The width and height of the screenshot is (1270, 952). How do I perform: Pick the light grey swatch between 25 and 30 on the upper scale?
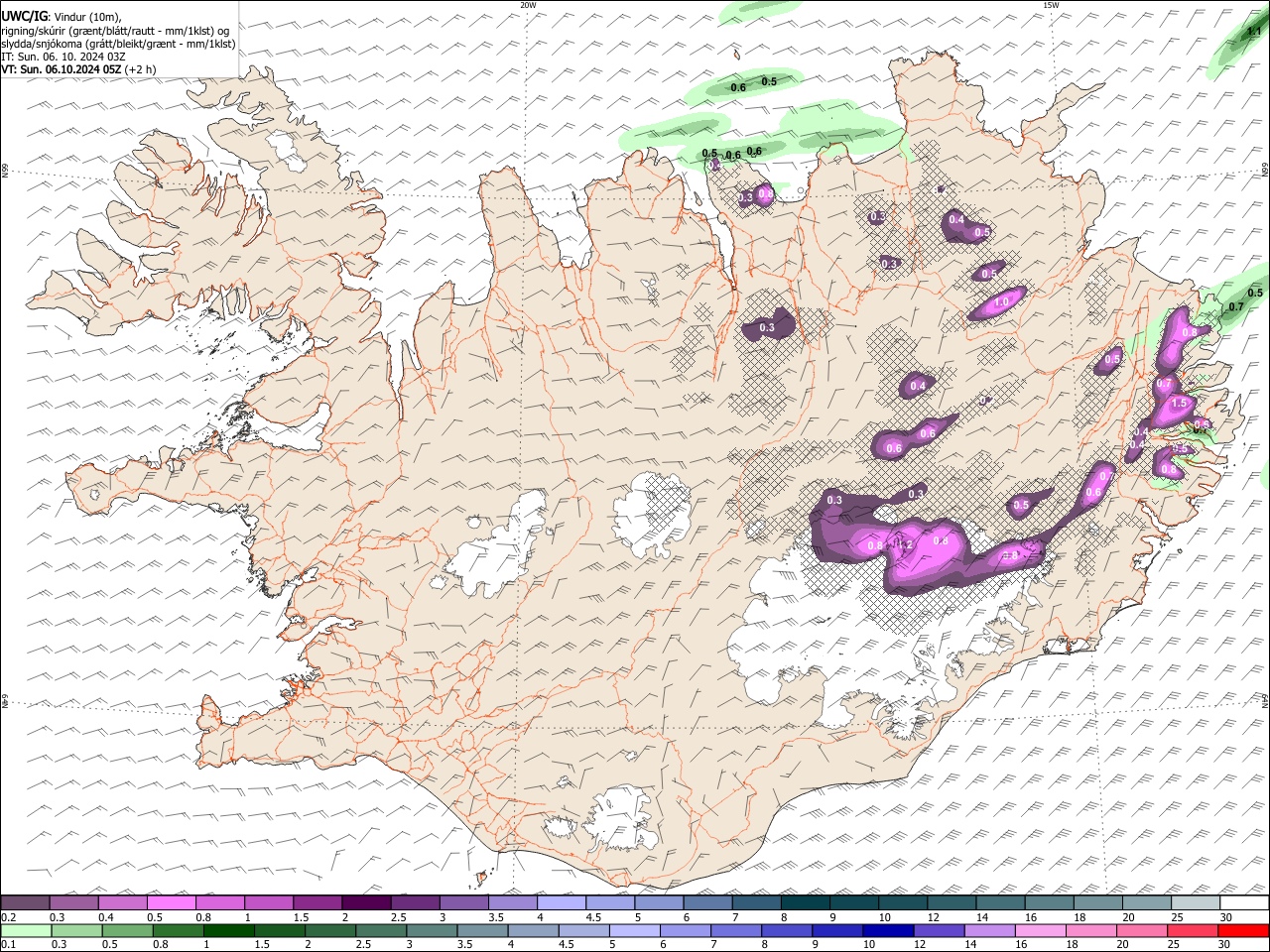[x=1196, y=902]
